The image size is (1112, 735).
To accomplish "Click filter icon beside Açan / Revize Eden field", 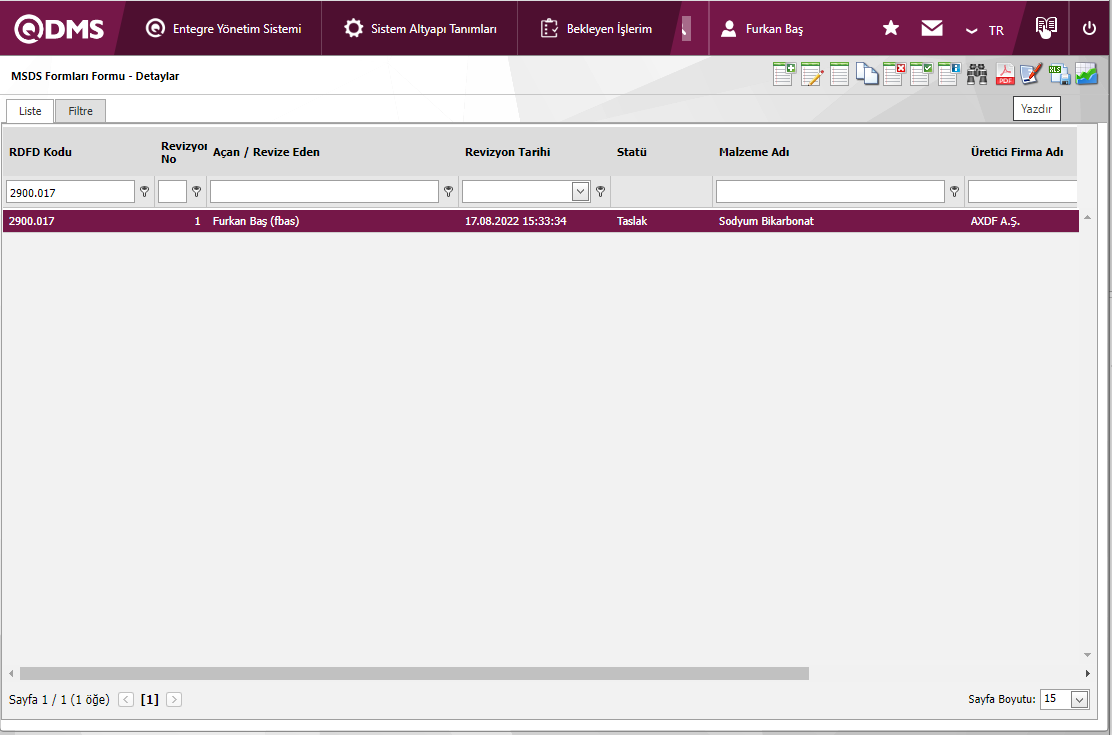I will click(x=448, y=191).
